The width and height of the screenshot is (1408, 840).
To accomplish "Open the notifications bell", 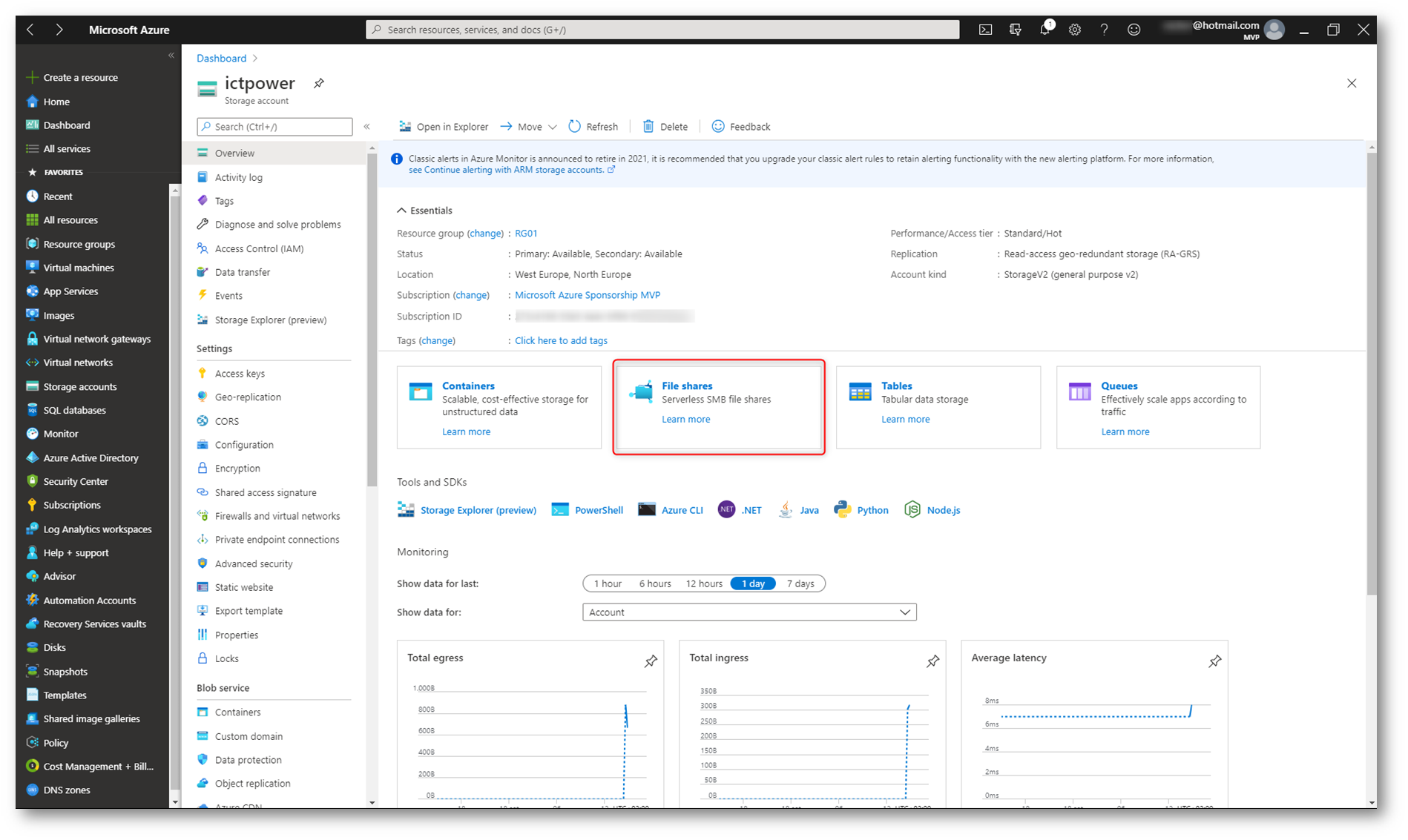I will tap(1045, 29).
